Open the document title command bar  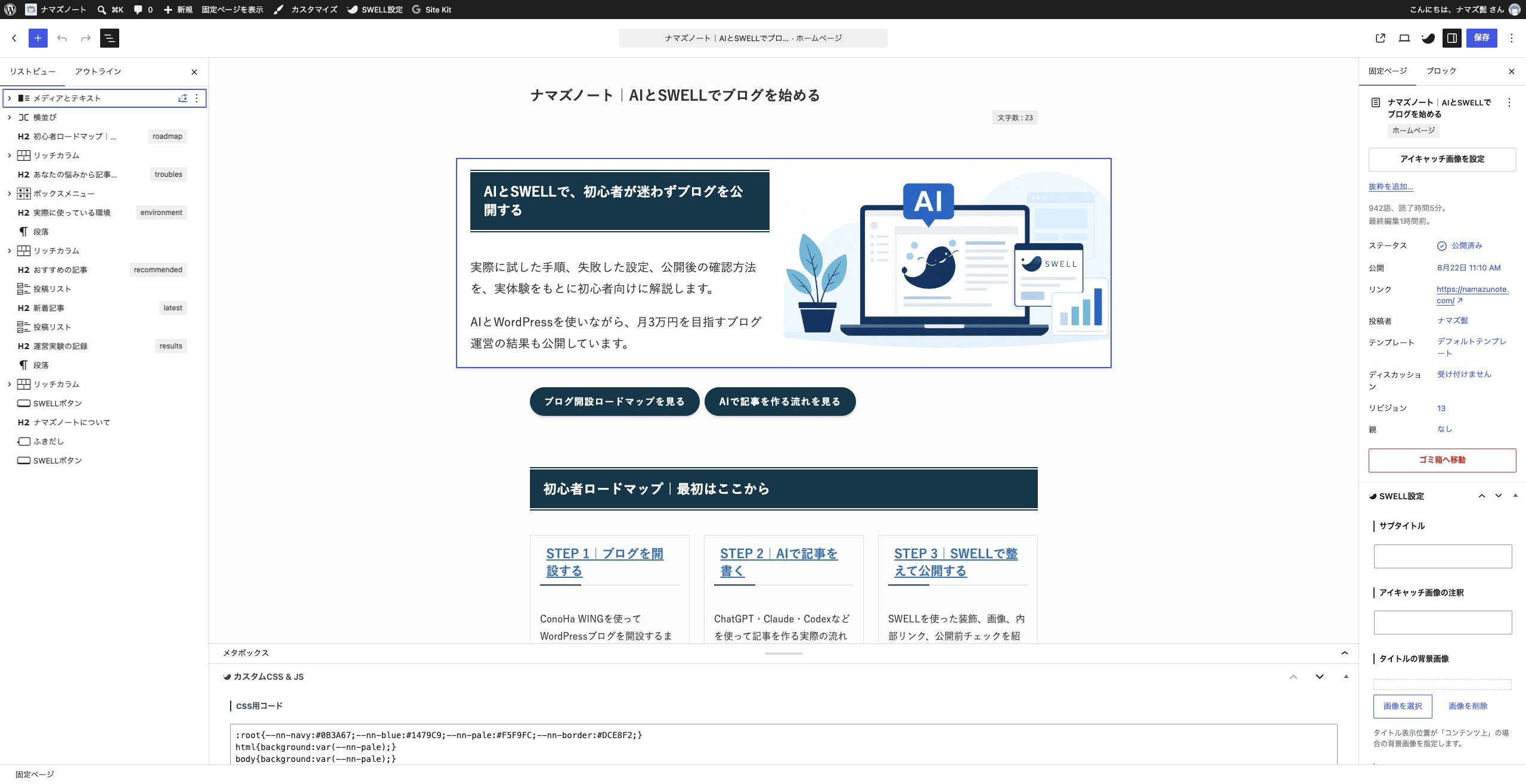753,38
